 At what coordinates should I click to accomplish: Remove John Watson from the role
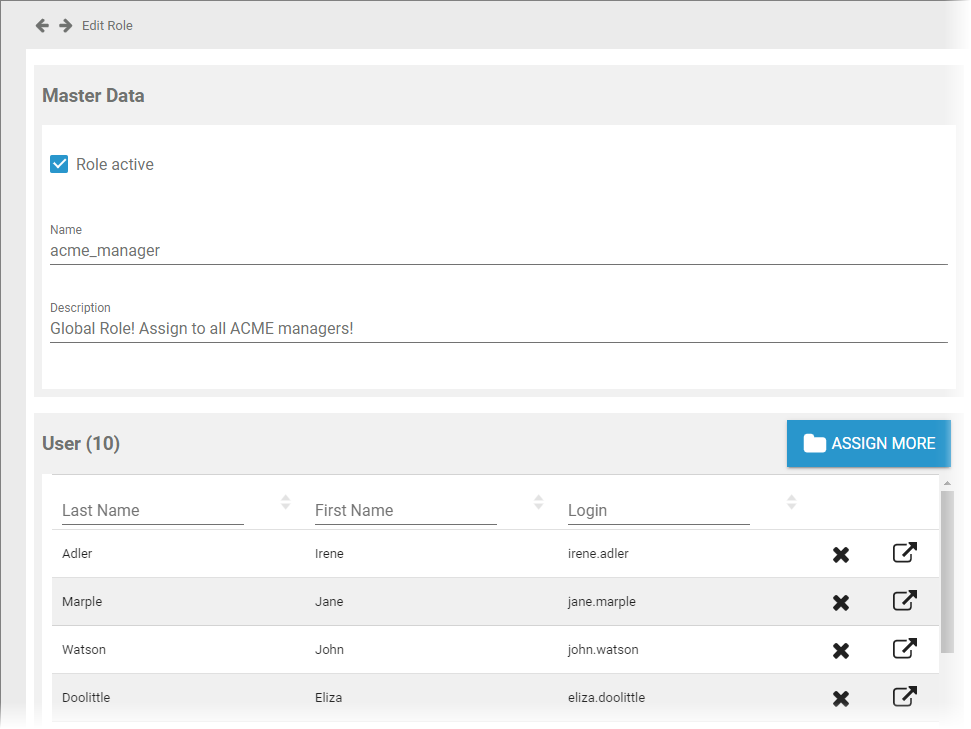841,649
